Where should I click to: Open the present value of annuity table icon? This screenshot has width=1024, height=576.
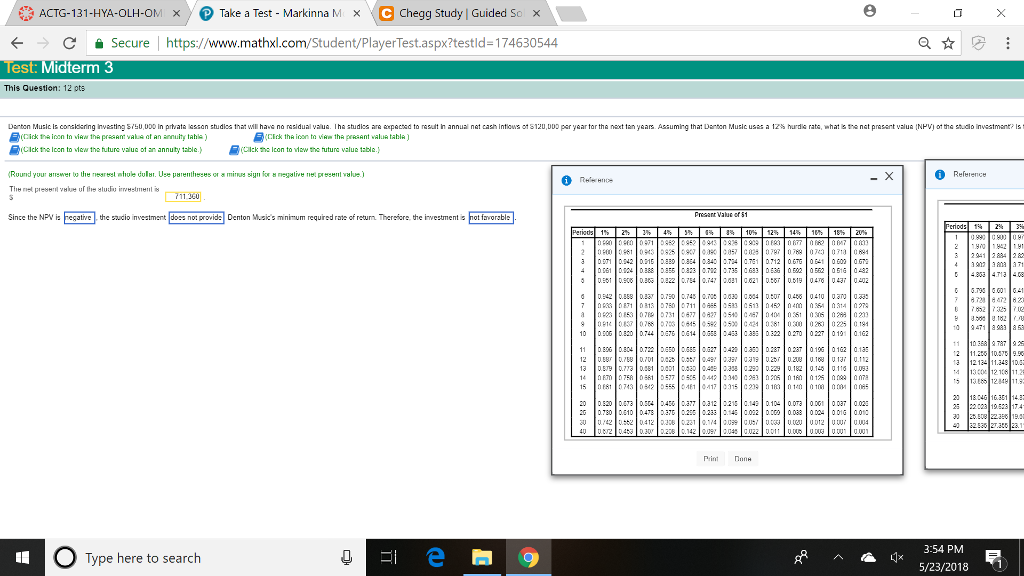coord(14,137)
